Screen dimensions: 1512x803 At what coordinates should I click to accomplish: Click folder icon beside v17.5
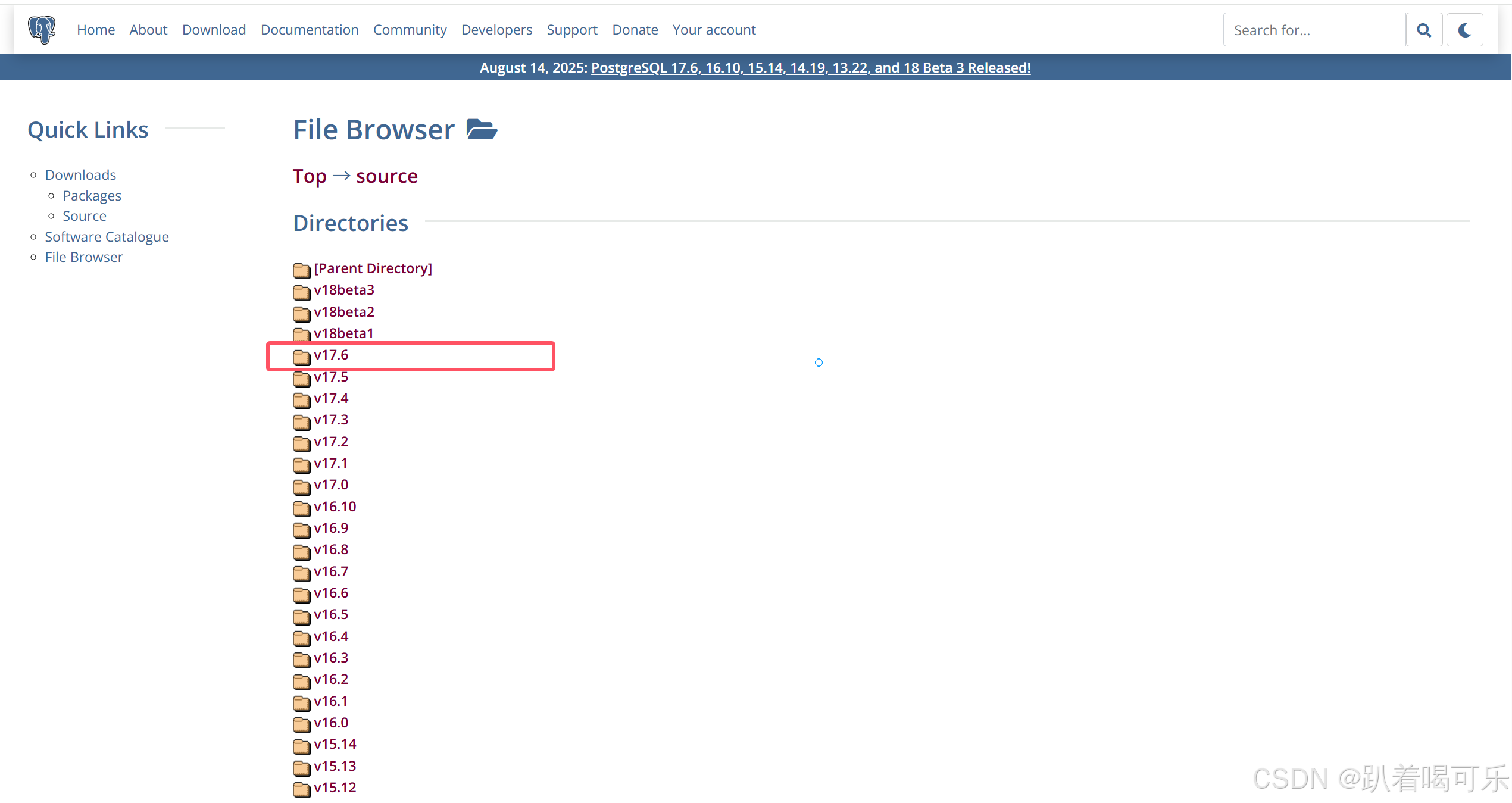pyautogui.click(x=302, y=379)
